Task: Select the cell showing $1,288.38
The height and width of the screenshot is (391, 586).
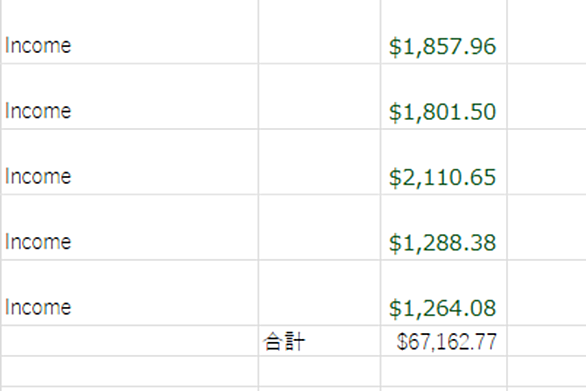Action: click(x=444, y=227)
